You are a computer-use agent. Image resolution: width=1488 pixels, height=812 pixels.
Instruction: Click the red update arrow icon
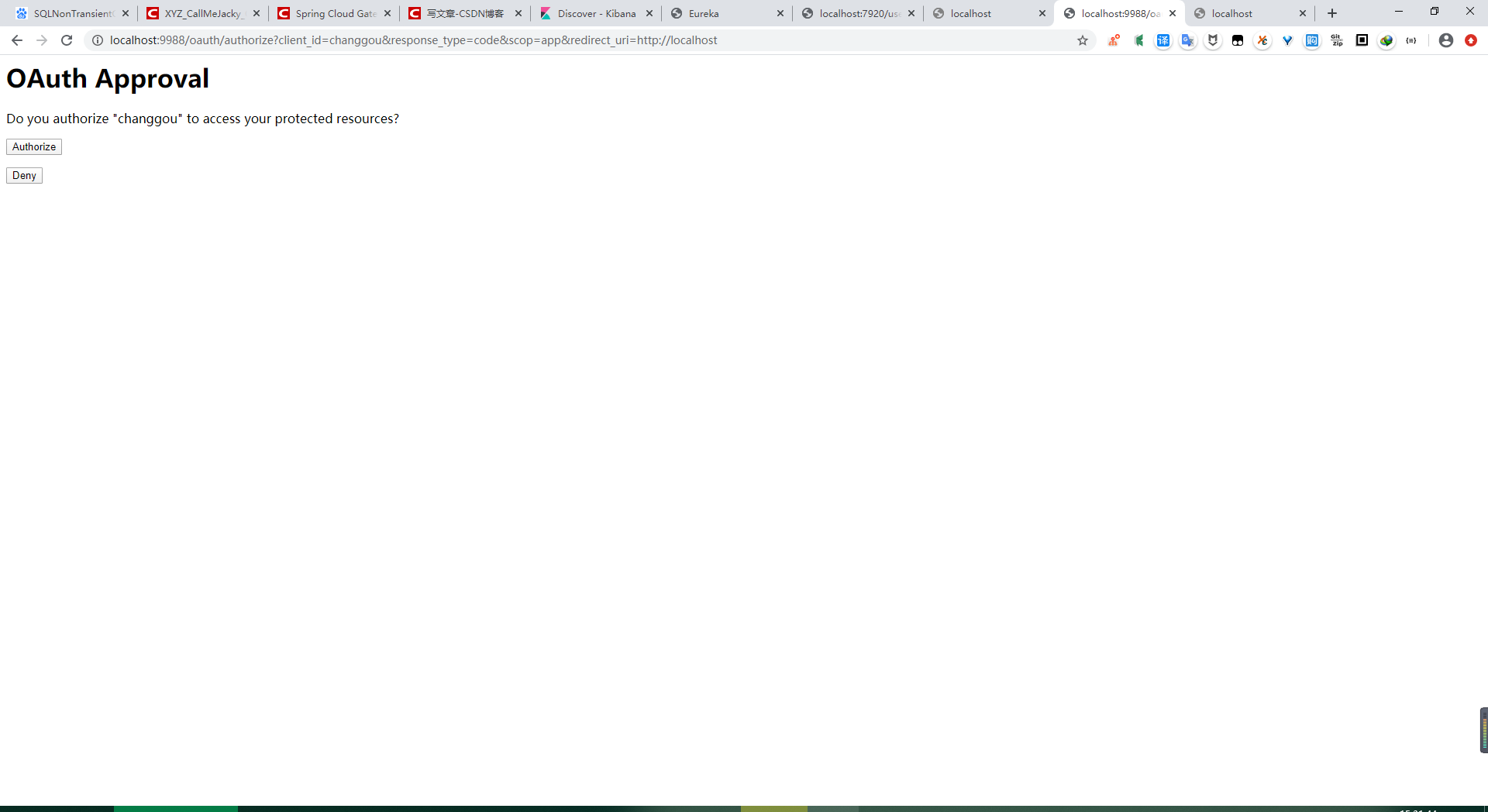tap(1471, 40)
